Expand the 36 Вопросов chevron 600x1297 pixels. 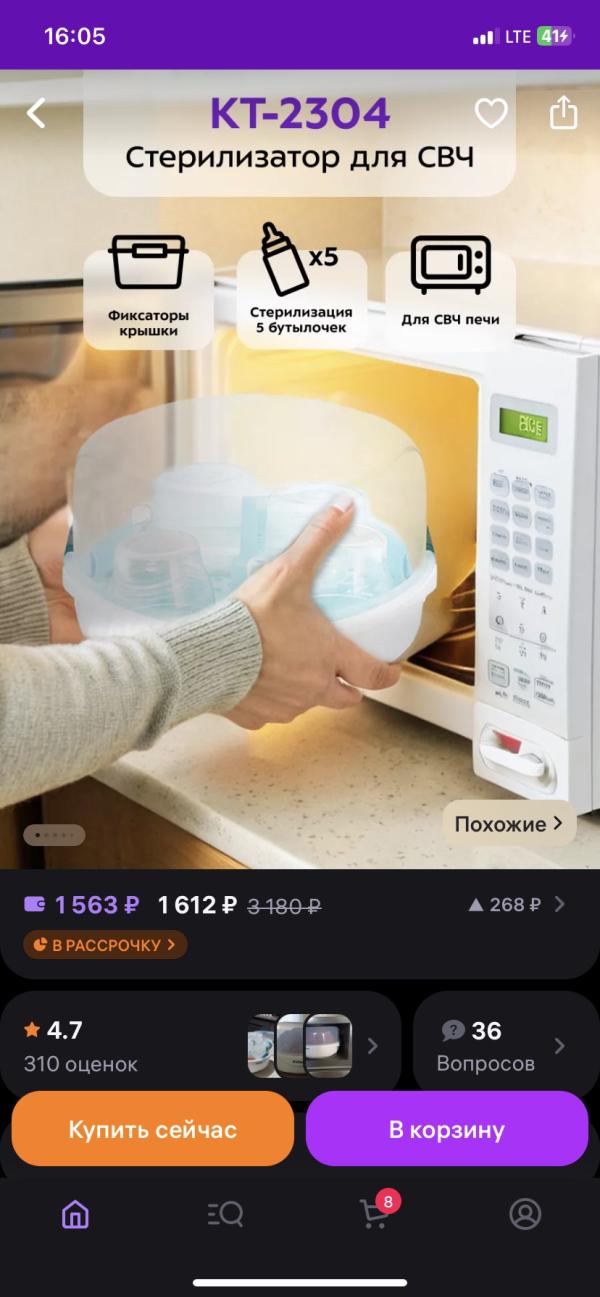point(559,1046)
